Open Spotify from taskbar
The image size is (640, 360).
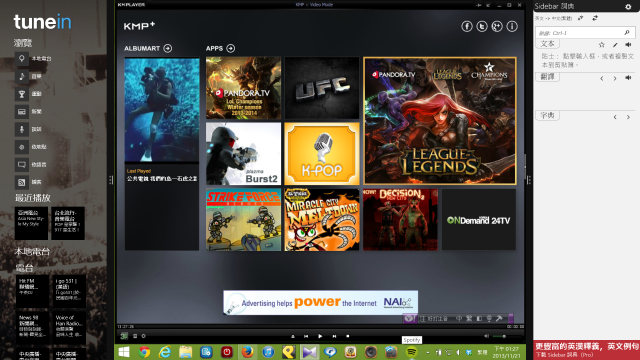[x=411, y=352]
